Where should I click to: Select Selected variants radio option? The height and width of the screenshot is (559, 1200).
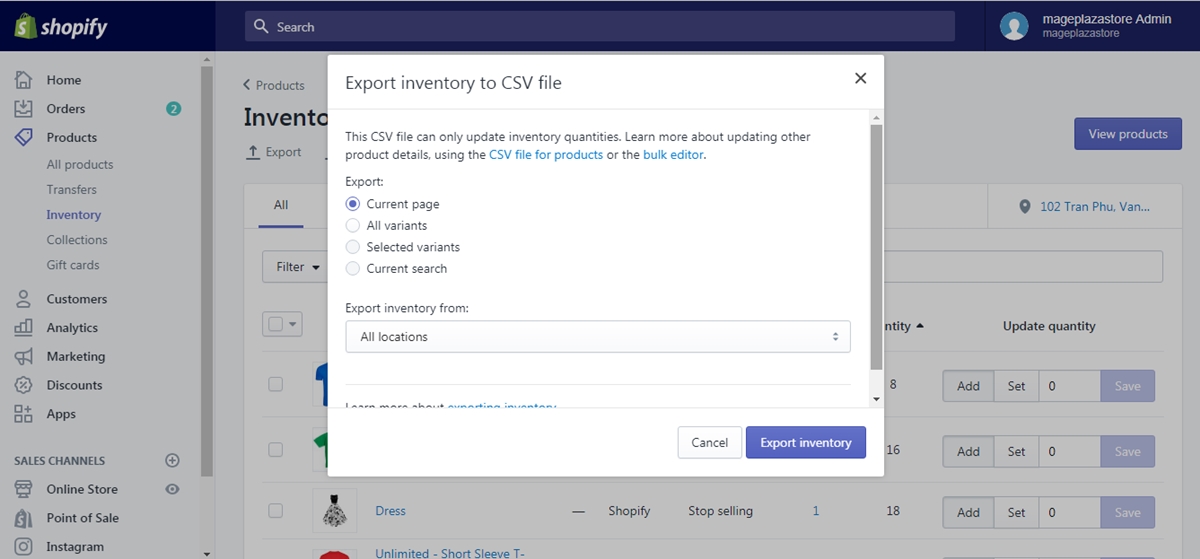tap(353, 247)
